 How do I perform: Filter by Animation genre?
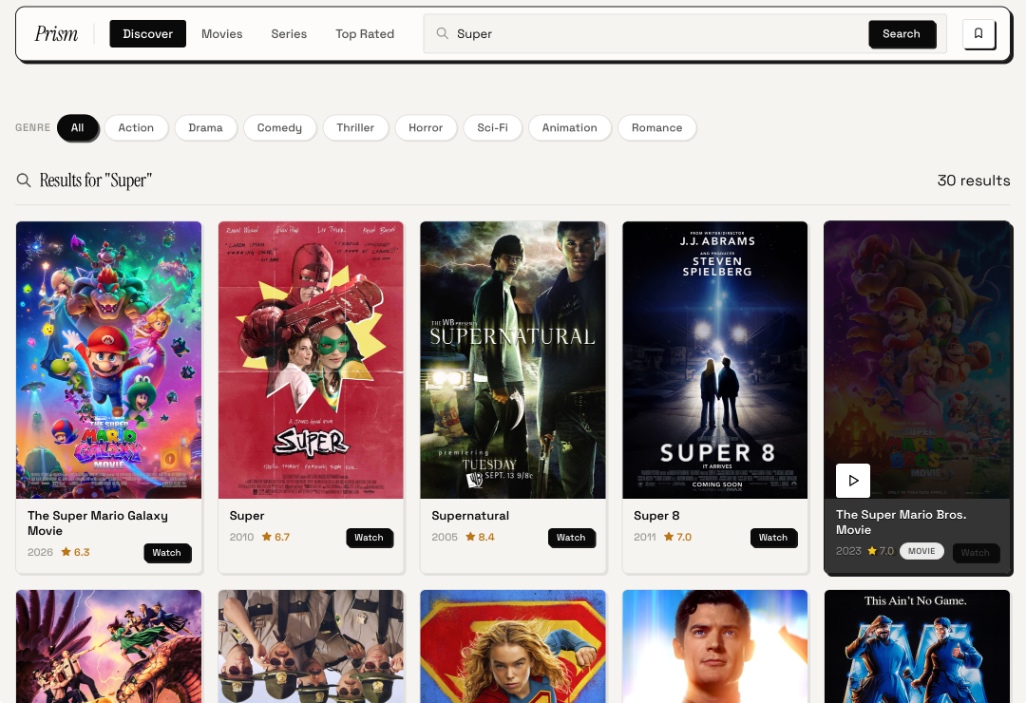[x=569, y=128]
